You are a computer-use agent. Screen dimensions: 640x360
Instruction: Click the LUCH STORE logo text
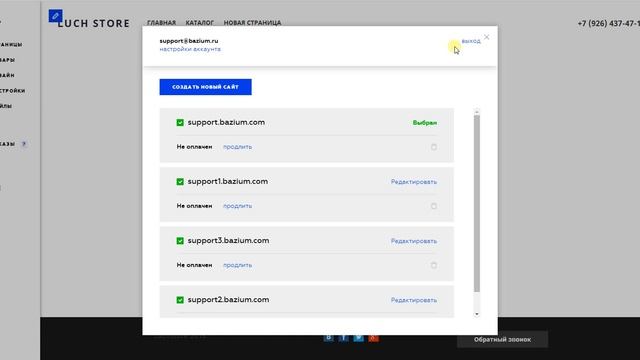point(93,24)
